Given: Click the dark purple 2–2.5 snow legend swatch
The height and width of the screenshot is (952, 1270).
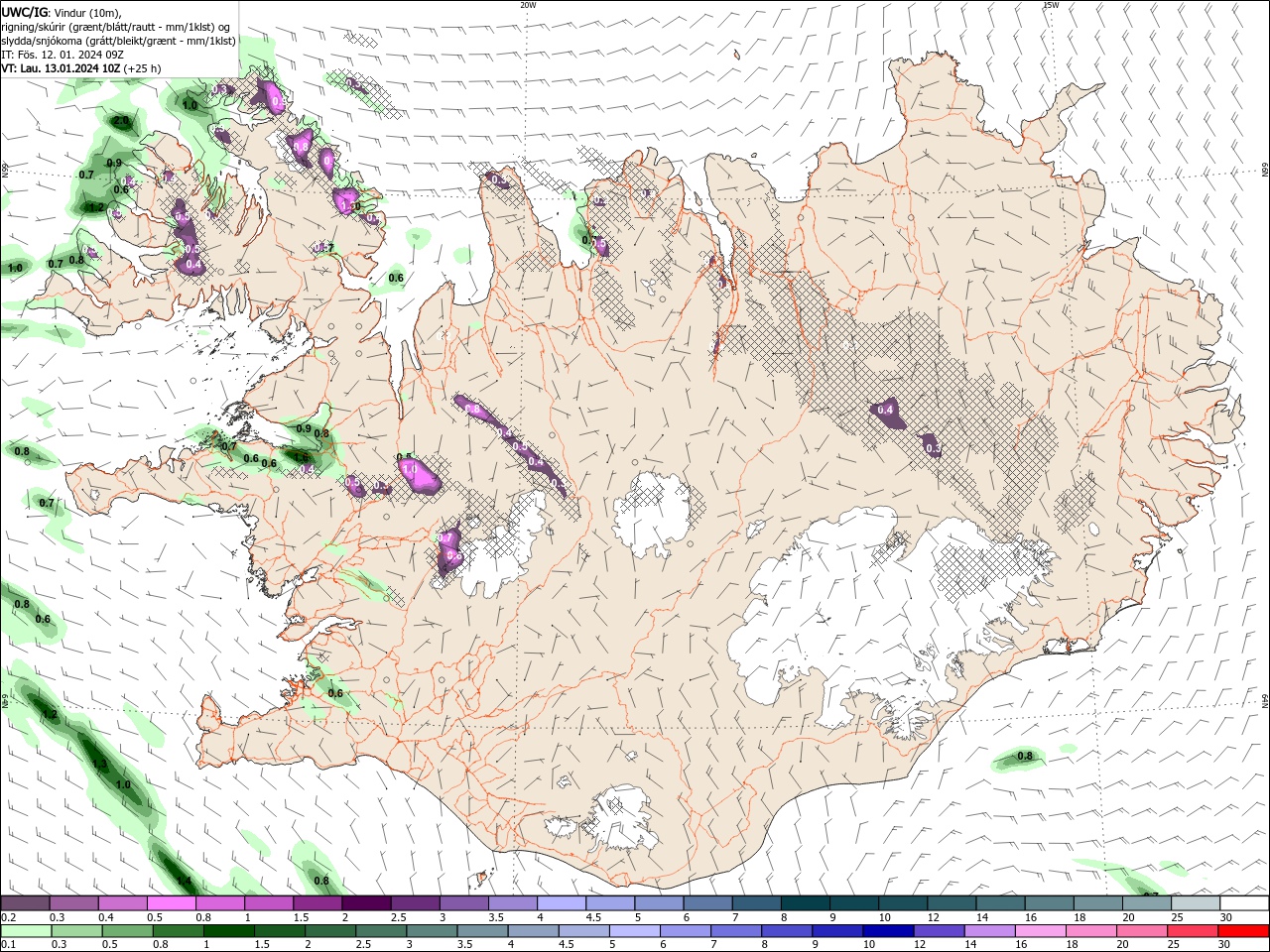Looking at the screenshot, I should 365,903.
